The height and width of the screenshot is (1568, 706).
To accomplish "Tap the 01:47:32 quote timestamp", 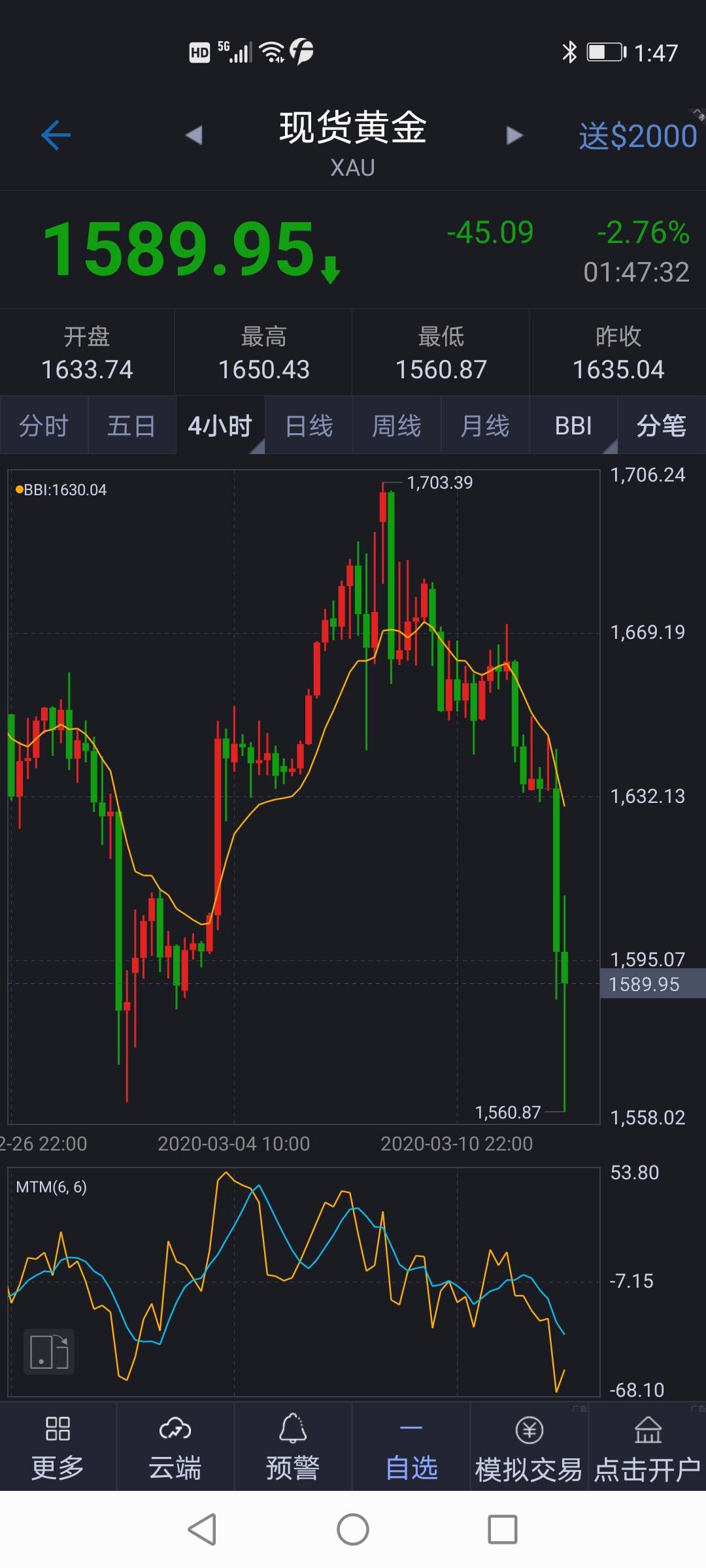I will coord(636,272).
